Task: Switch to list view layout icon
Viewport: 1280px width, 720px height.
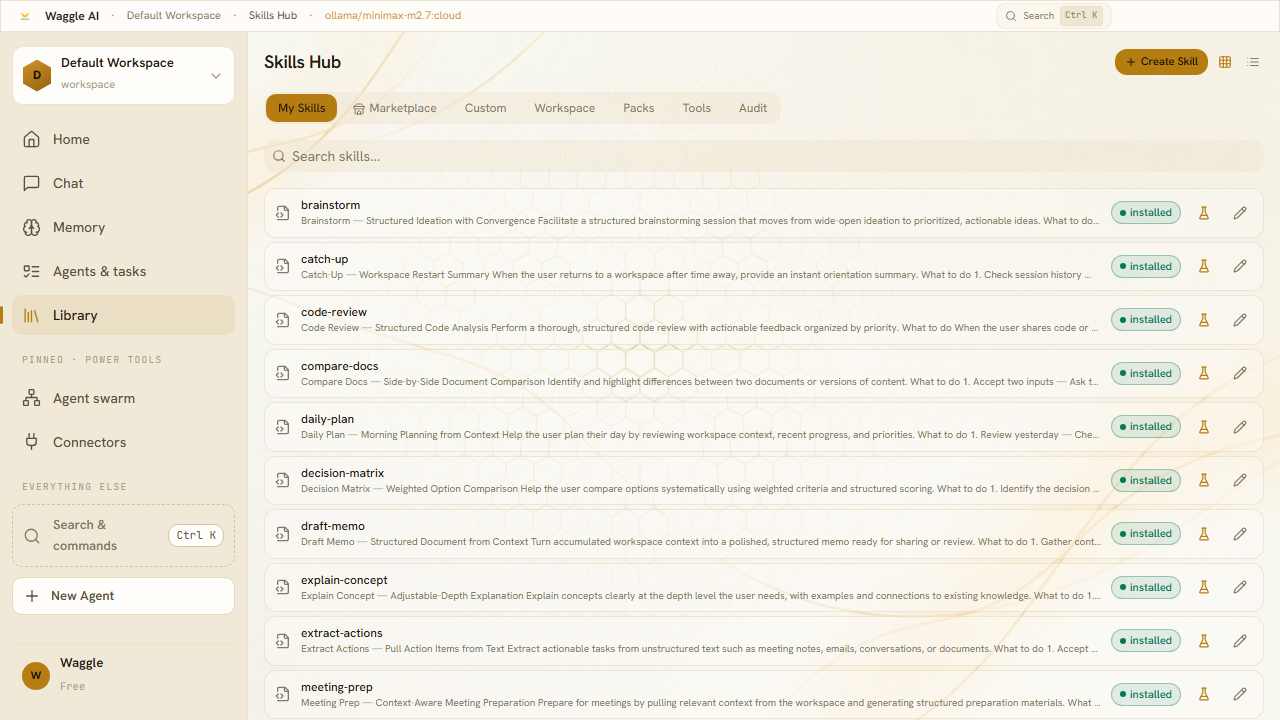Action: [x=1253, y=62]
